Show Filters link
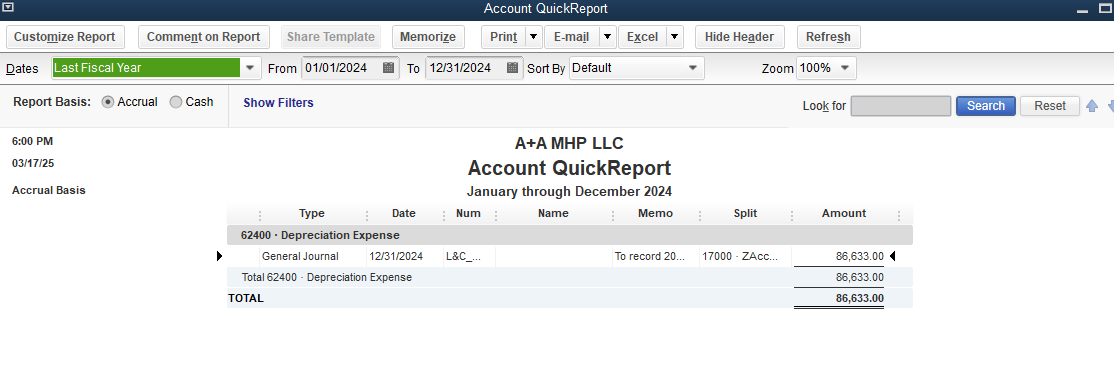1114x385 pixels. (x=278, y=103)
